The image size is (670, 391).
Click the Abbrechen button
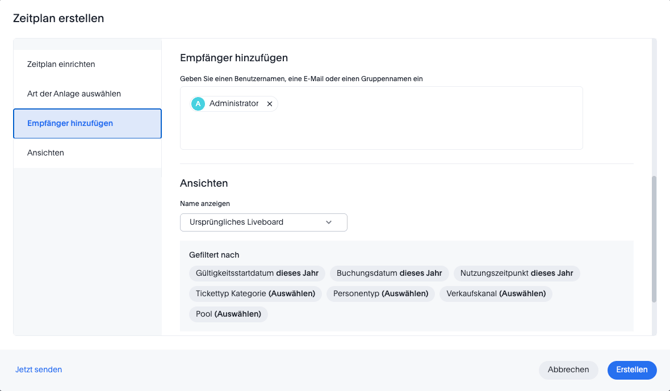coord(568,370)
